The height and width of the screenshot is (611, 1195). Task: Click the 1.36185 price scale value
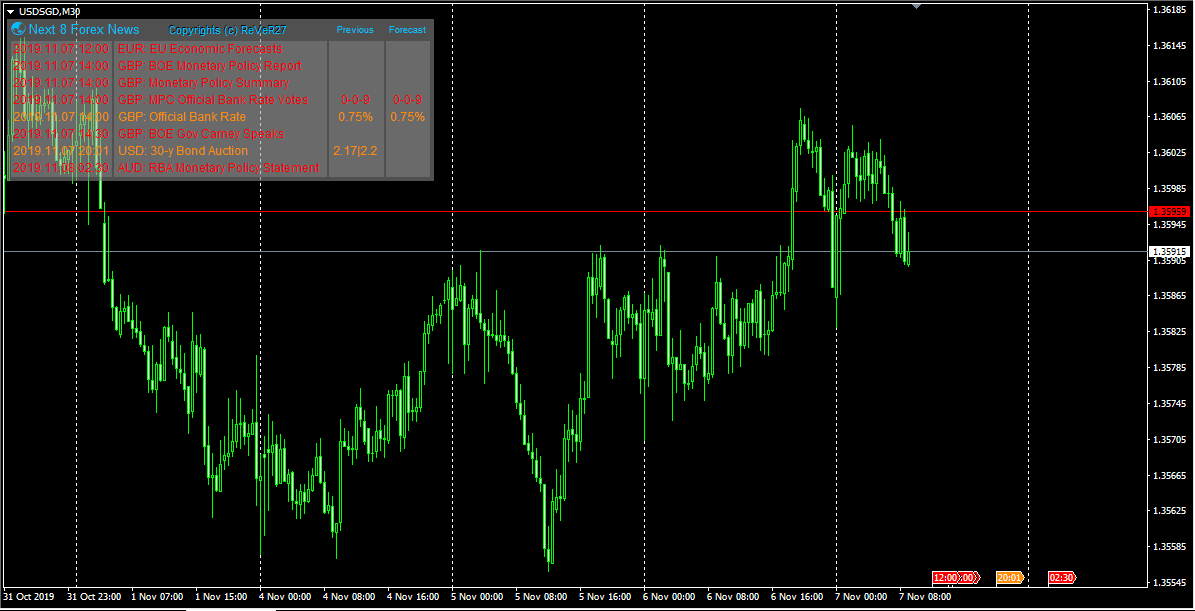(x=1168, y=10)
